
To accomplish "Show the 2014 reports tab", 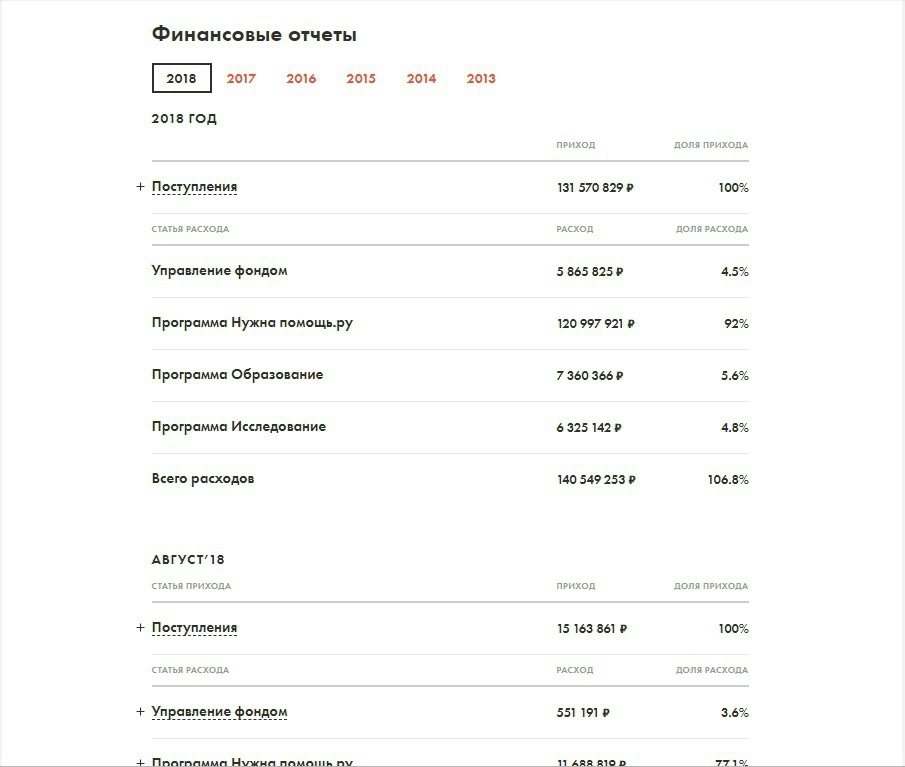I will [x=421, y=78].
